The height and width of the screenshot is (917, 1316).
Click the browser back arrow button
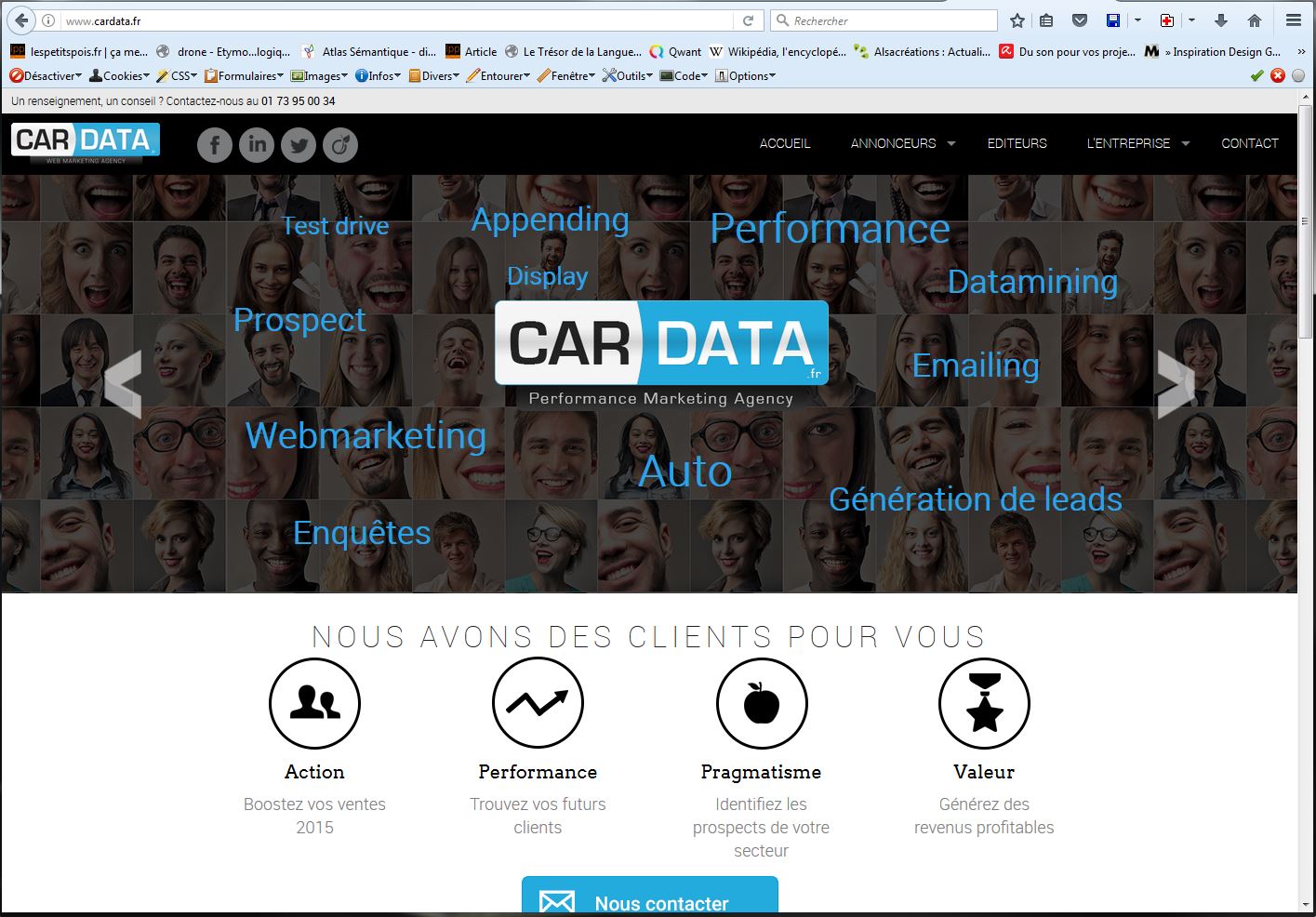[21, 20]
